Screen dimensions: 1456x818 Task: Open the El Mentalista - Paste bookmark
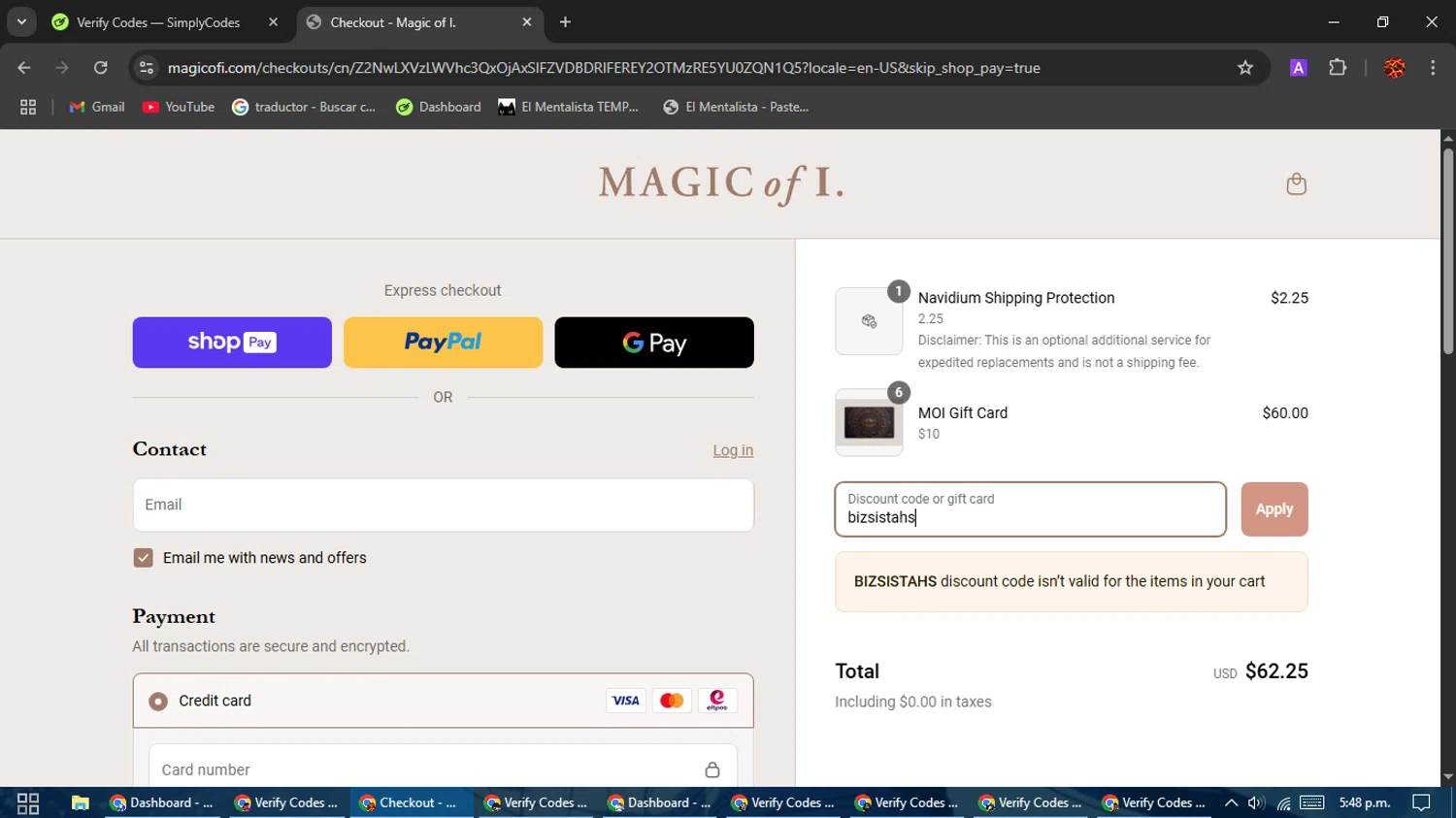[x=736, y=107]
